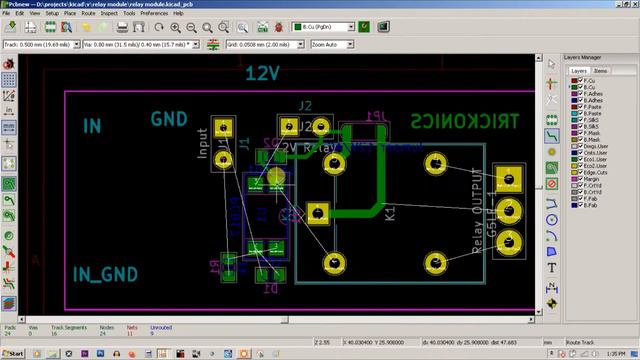The height and width of the screenshot is (360, 640).
Task: Toggle high contrast layer display icon
Action: tap(9, 284)
